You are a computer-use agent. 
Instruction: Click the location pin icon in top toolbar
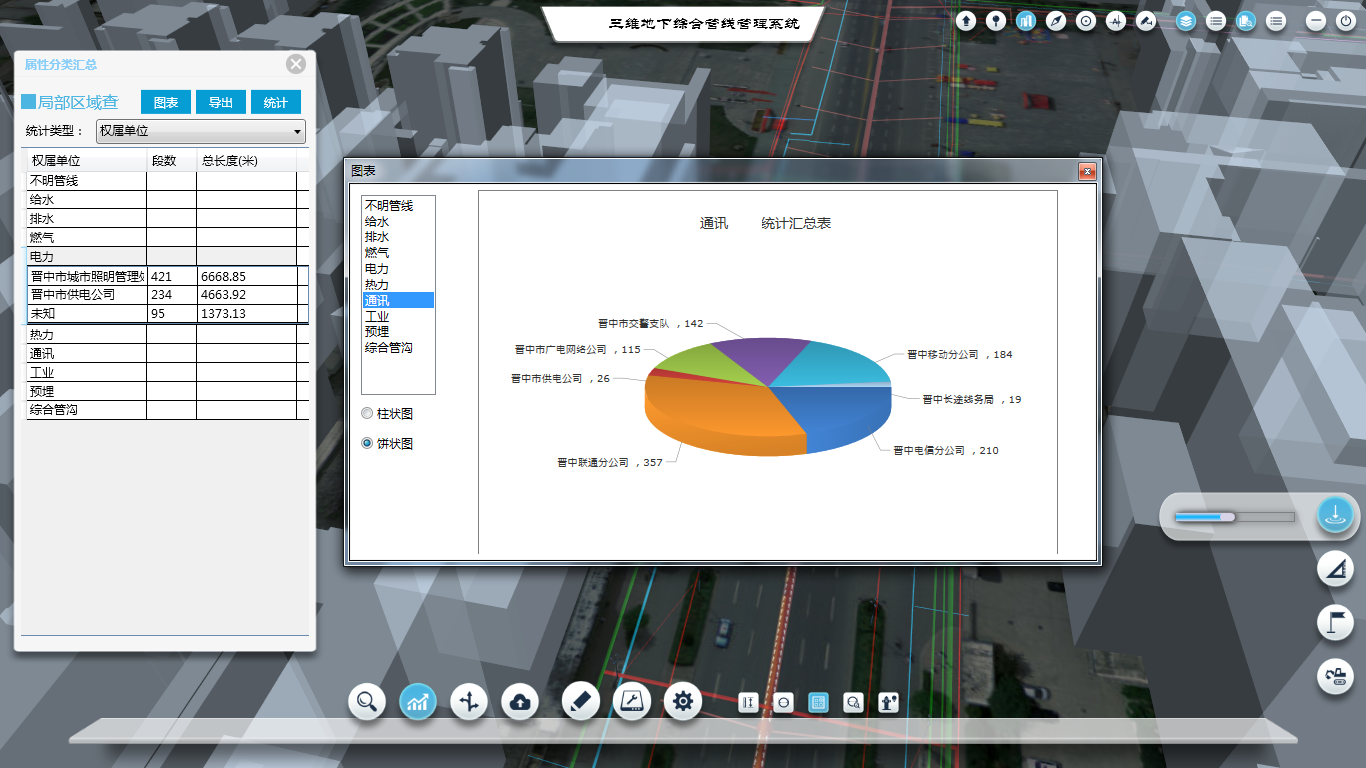[x=996, y=21]
